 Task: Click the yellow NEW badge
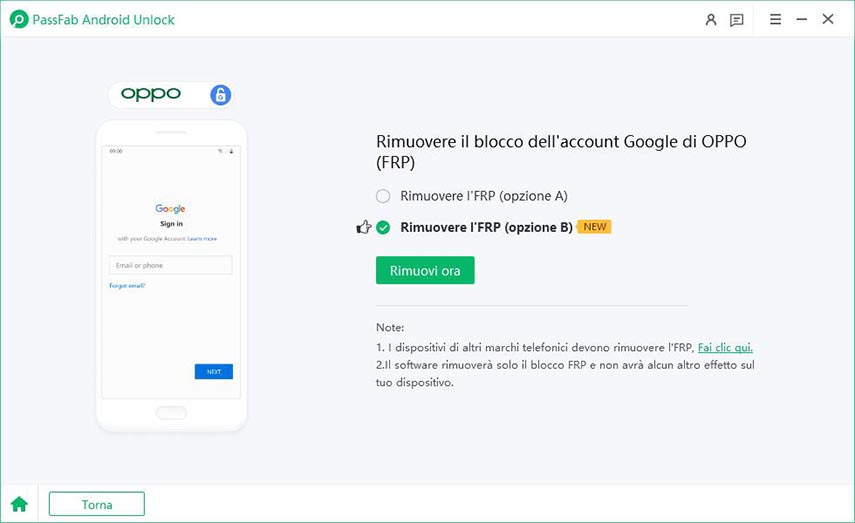click(595, 227)
